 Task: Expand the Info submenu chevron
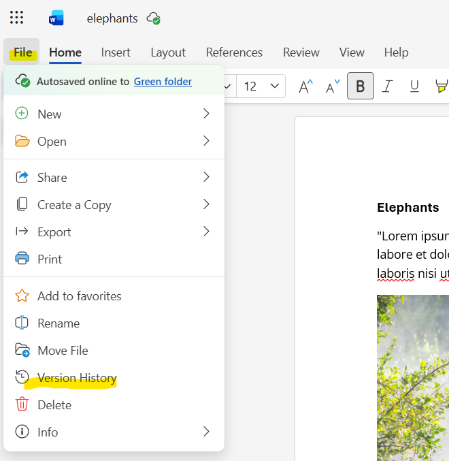[206, 432]
